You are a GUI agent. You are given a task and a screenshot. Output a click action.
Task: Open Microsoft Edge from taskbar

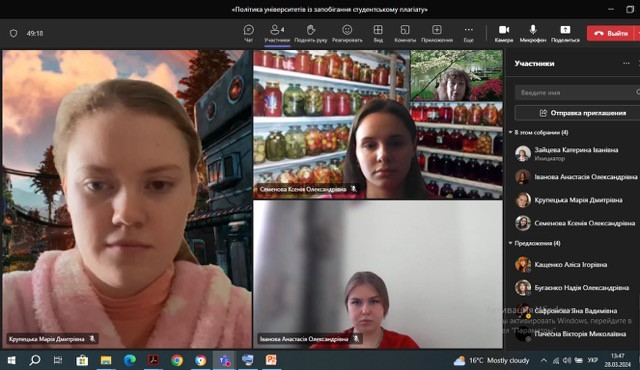coord(130,360)
